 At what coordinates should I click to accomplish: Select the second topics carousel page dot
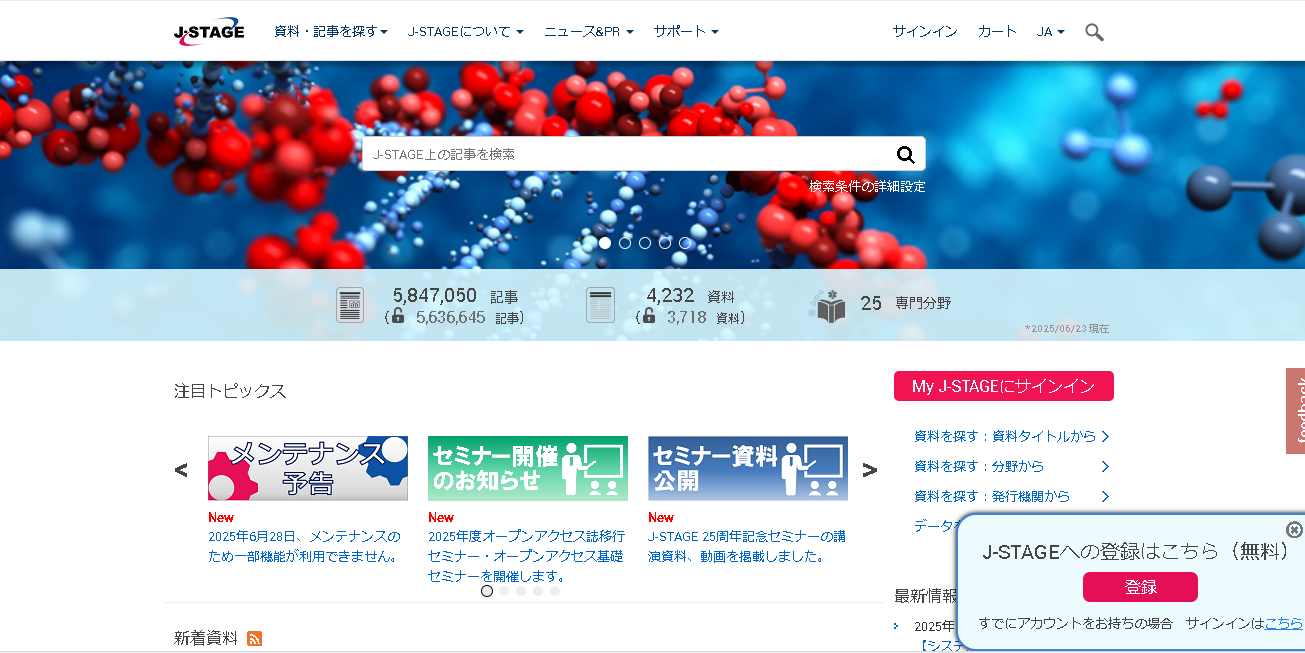pyautogui.click(x=504, y=591)
